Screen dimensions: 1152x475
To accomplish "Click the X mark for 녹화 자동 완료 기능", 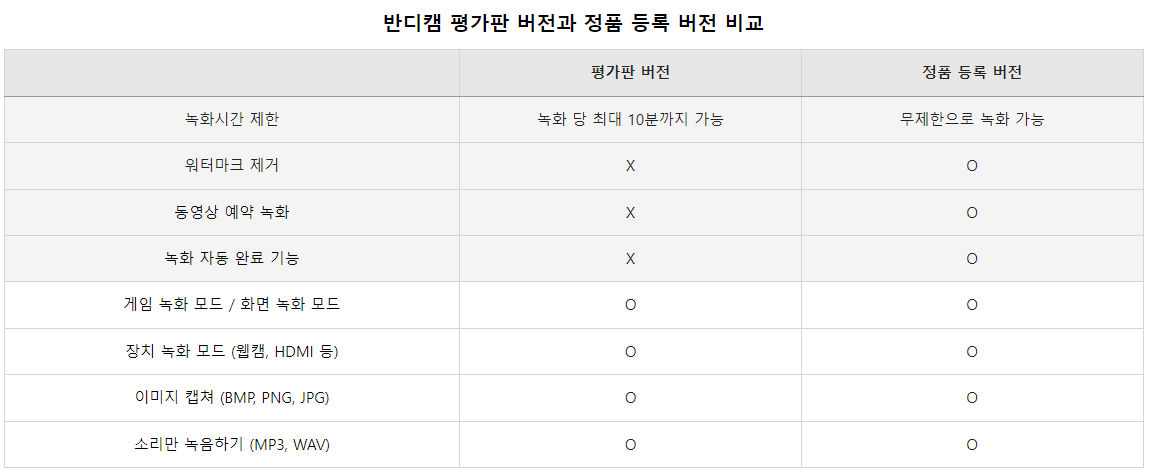I will [x=630, y=258].
